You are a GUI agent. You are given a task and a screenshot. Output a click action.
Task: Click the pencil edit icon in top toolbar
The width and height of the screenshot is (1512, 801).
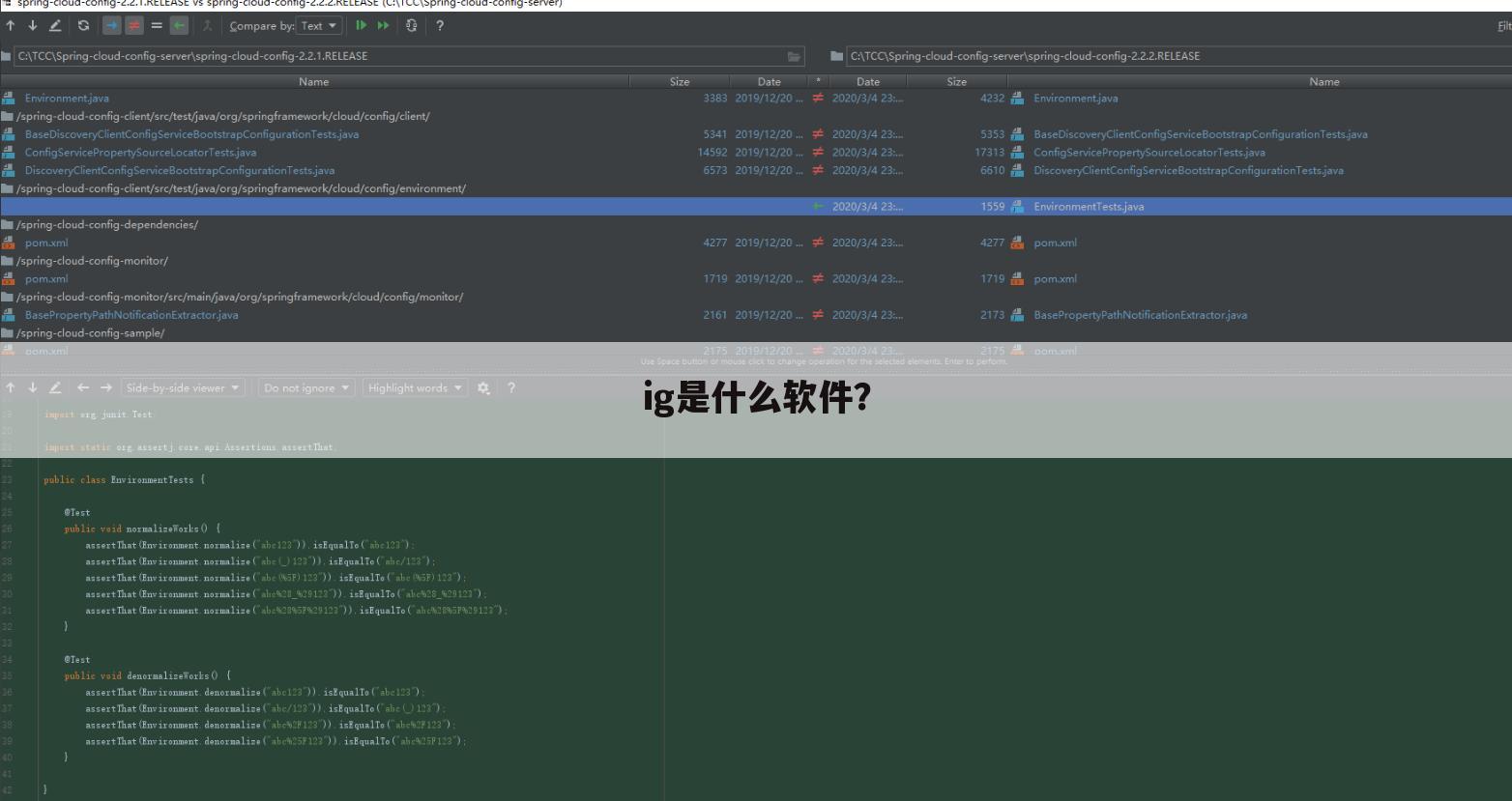55,26
